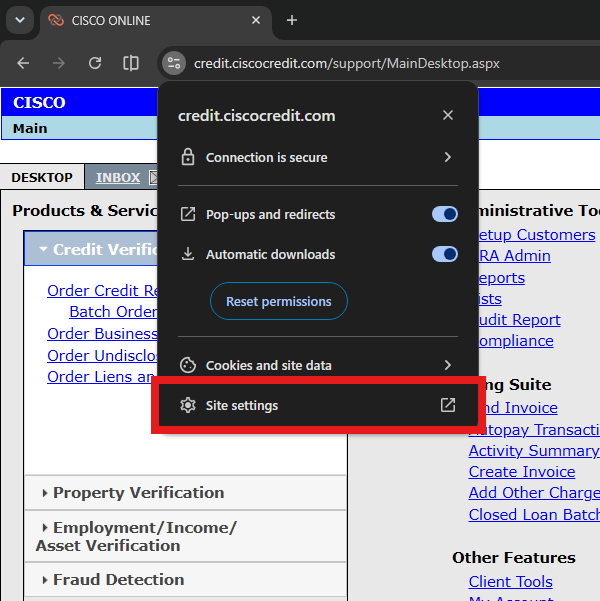Open Setup Customers link
The image size is (600, 601).
pos(537,235)
